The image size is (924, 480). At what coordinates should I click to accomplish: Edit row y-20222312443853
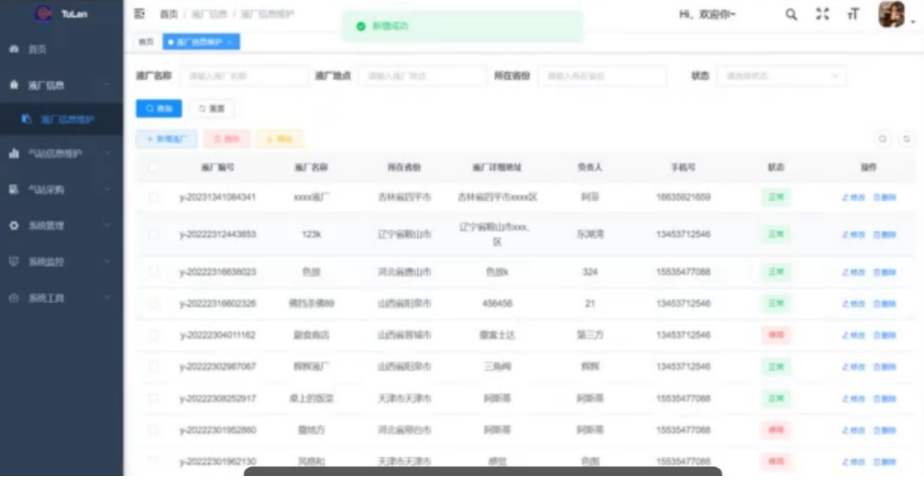click(853, 234)
